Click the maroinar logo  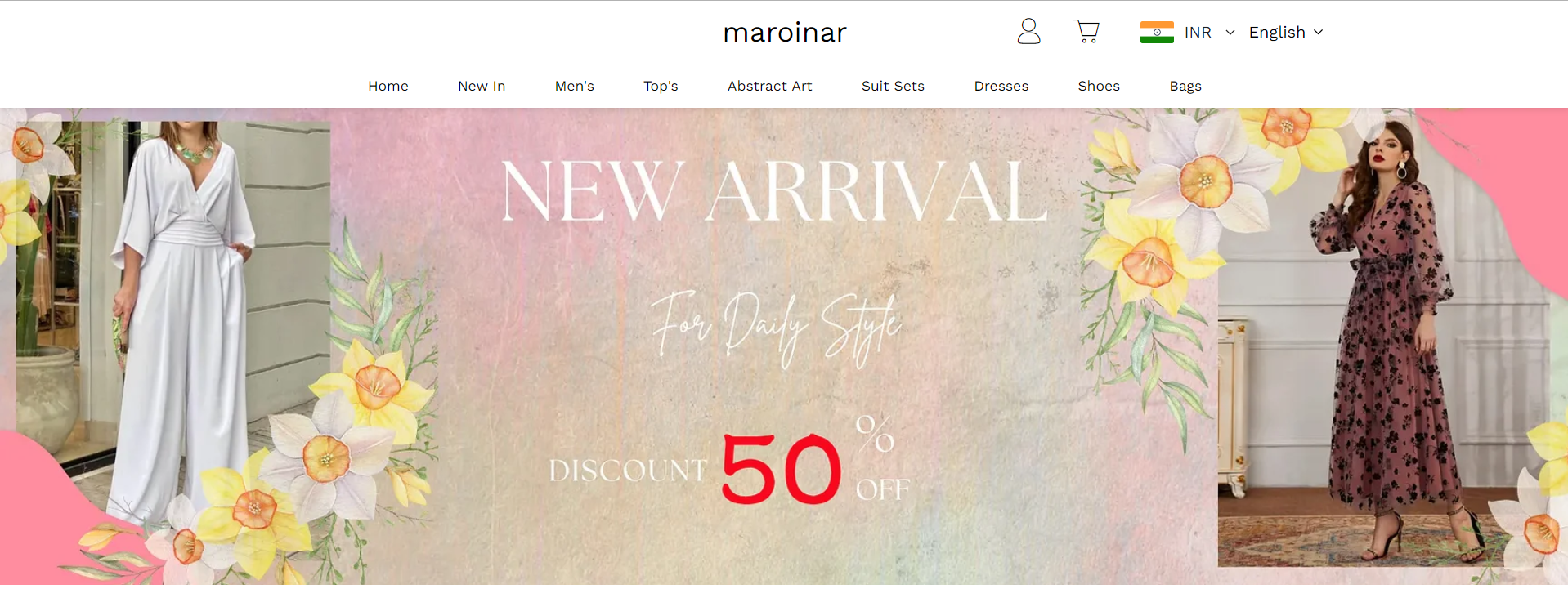pyautogui.click(x=785, y=33)
